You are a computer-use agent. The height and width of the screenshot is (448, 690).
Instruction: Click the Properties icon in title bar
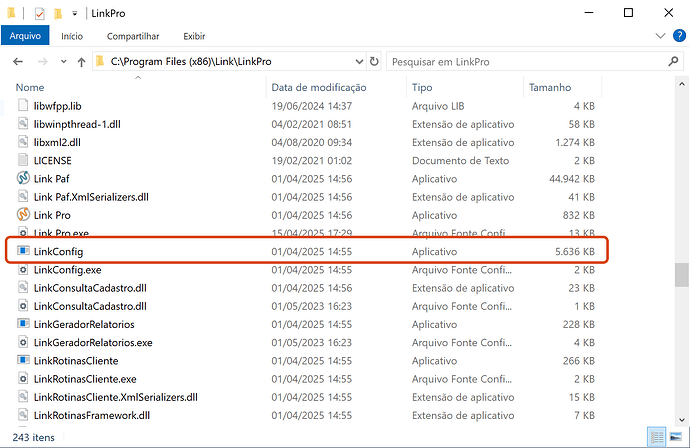[39, 13]
